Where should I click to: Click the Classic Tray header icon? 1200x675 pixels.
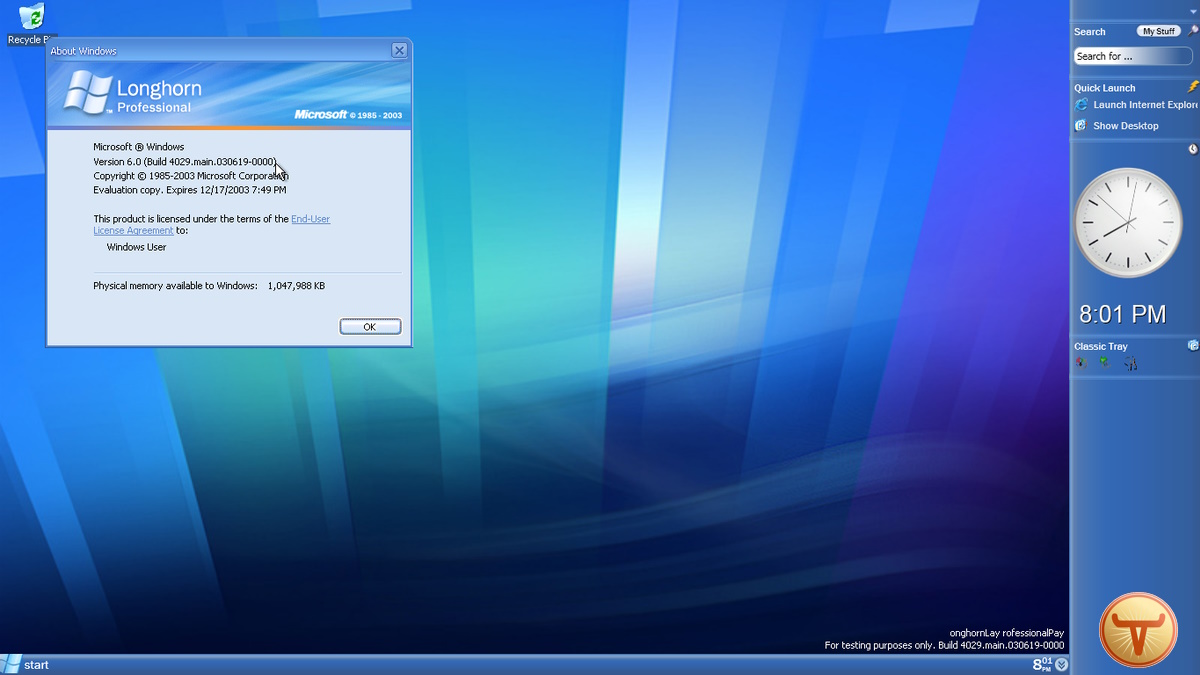[1193, 345]
